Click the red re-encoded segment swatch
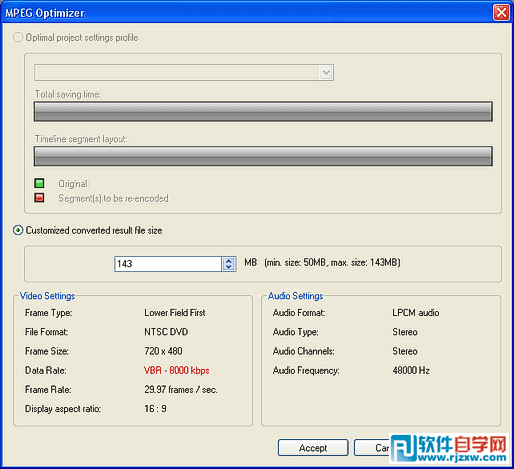 39,198
